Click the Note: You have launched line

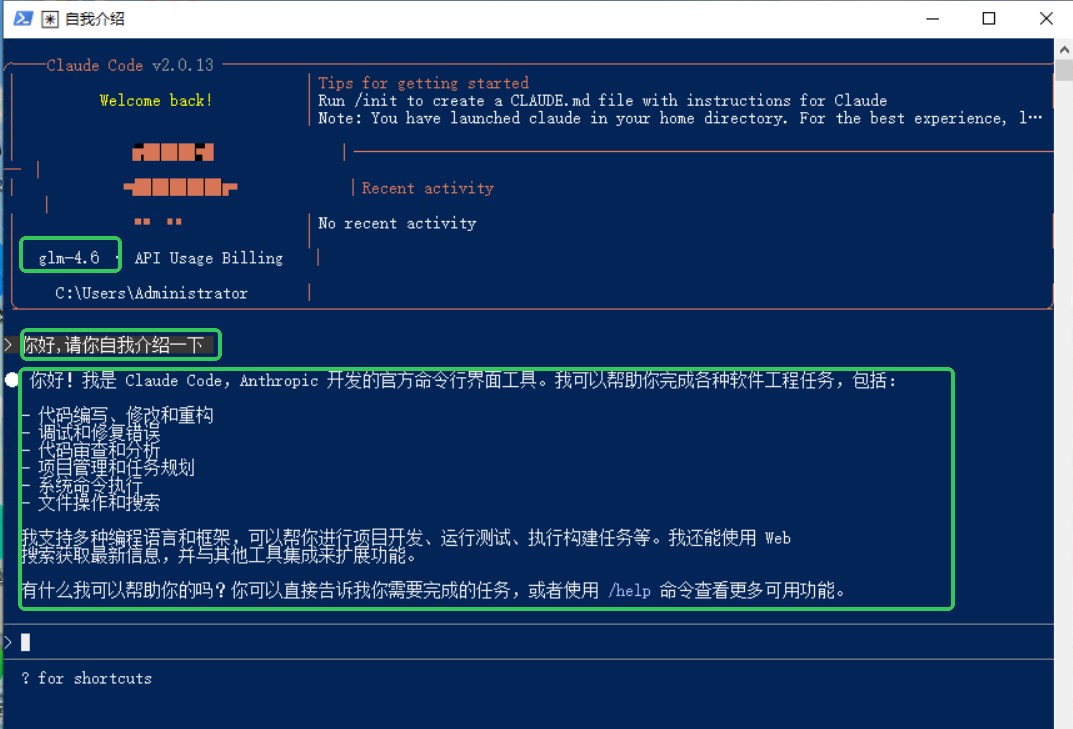pyautogui.click(x=680, y=118)
